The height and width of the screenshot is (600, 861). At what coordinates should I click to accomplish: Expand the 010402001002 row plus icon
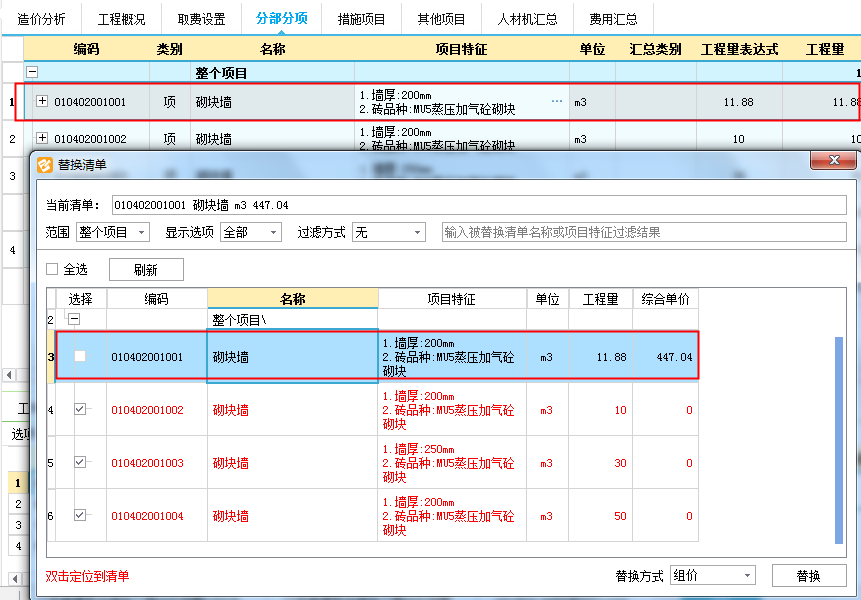click(x=42, y=138)
